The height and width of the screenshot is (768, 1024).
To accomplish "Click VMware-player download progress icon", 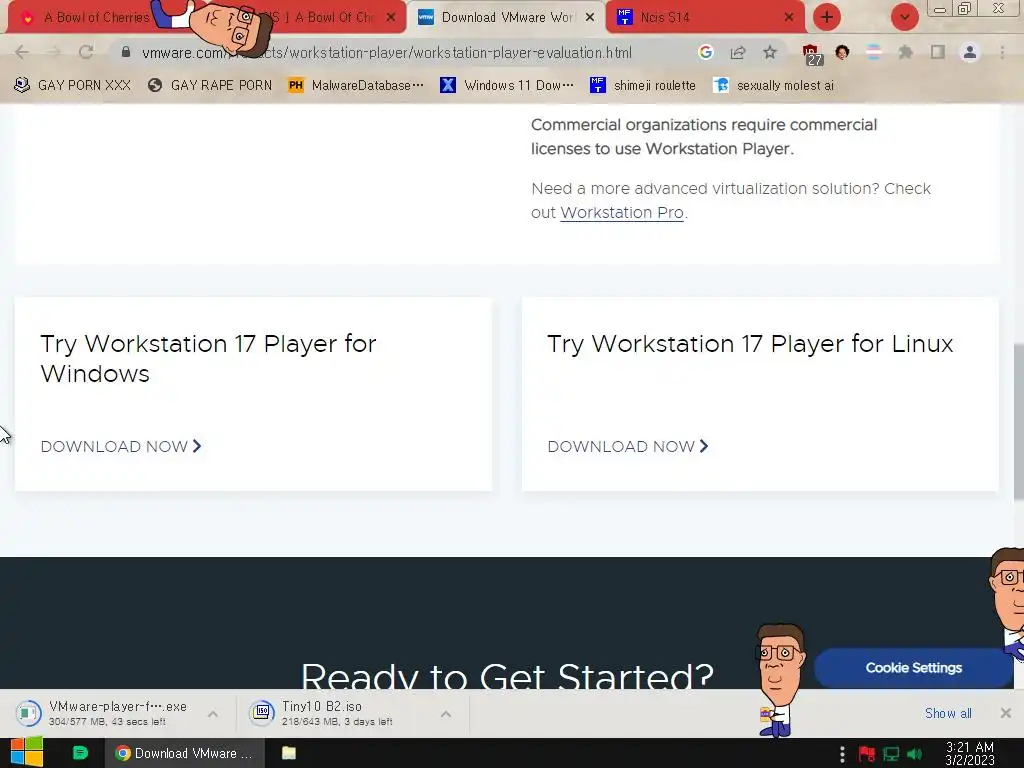I will coord(28,713).
